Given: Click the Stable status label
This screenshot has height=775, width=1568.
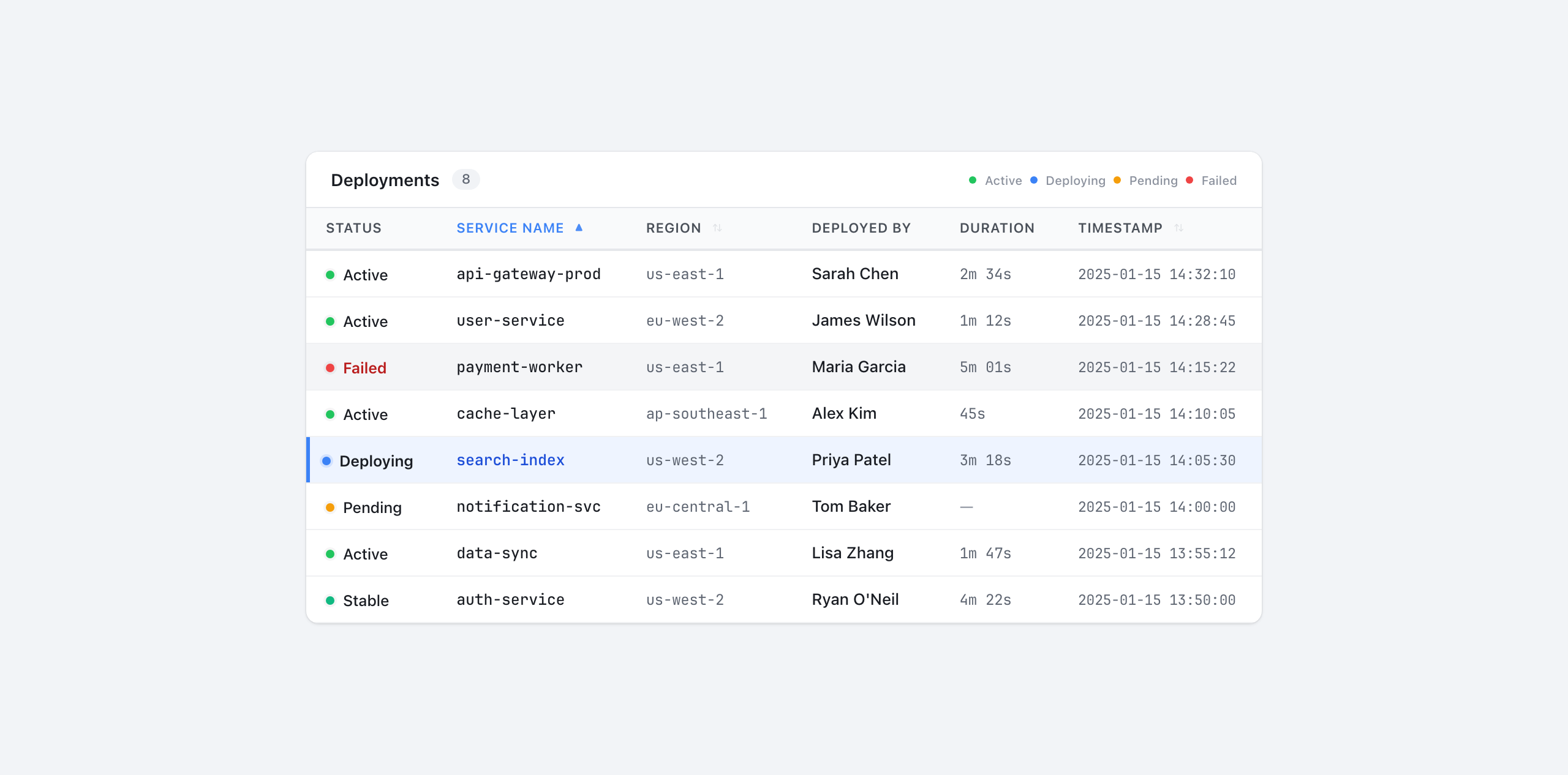Looking at the screenshot, I should [x=366, y=601].
